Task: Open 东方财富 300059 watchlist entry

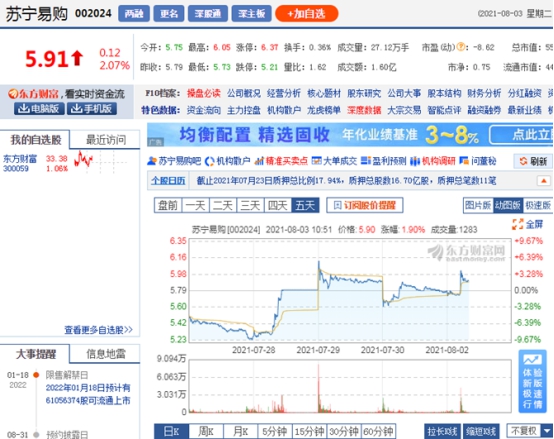Action: click(x=20, y=163)
